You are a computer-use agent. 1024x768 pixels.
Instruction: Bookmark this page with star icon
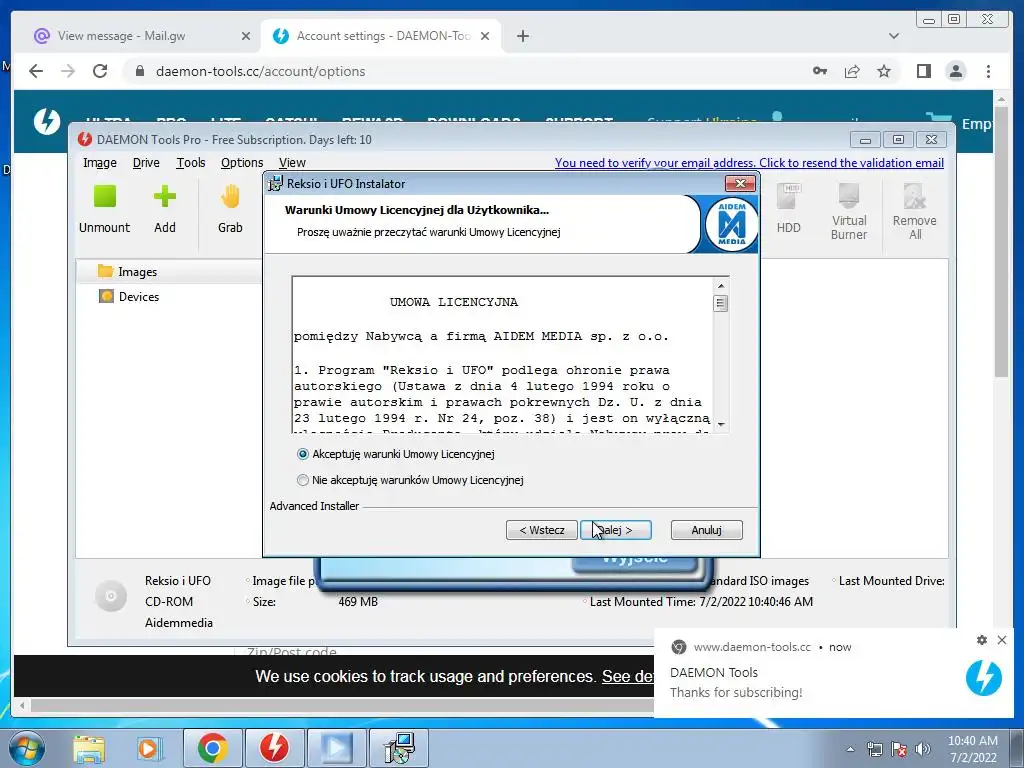tap(884, 71)
